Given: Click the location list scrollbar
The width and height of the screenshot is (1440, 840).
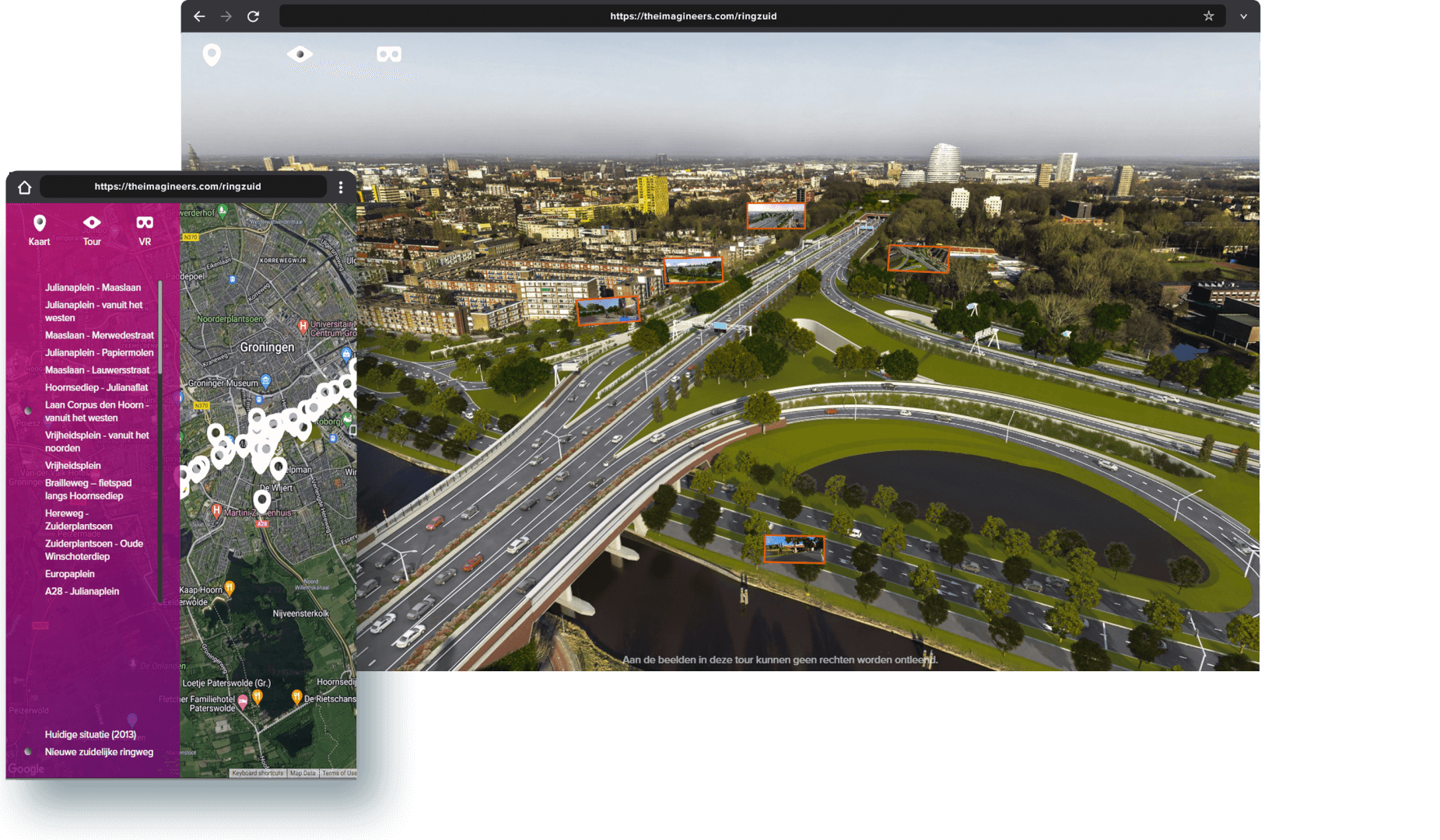Looking at the screenshot, I should click(160, 327).
